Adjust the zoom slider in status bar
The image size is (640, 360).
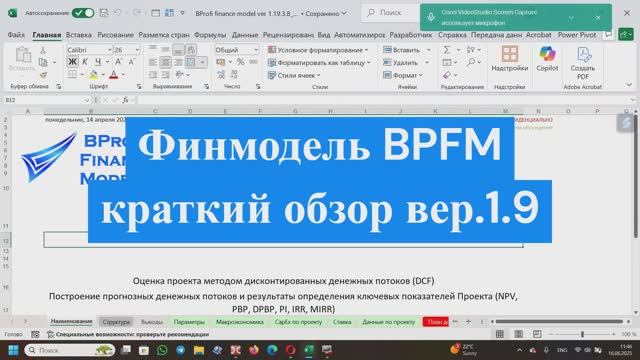coord(582,334)
